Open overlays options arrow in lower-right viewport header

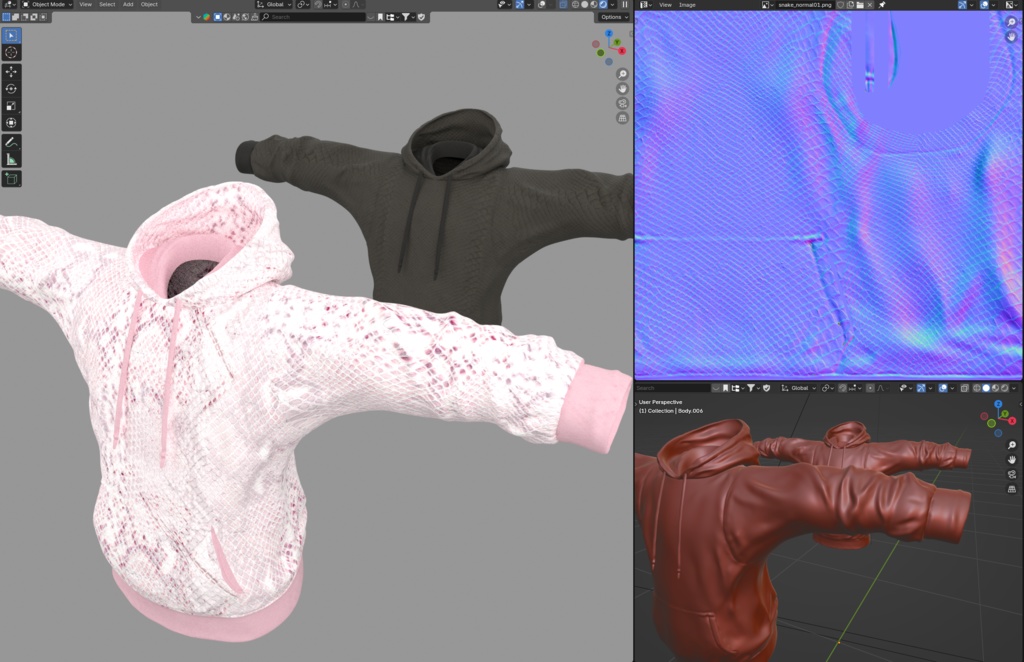click(953, 388)
